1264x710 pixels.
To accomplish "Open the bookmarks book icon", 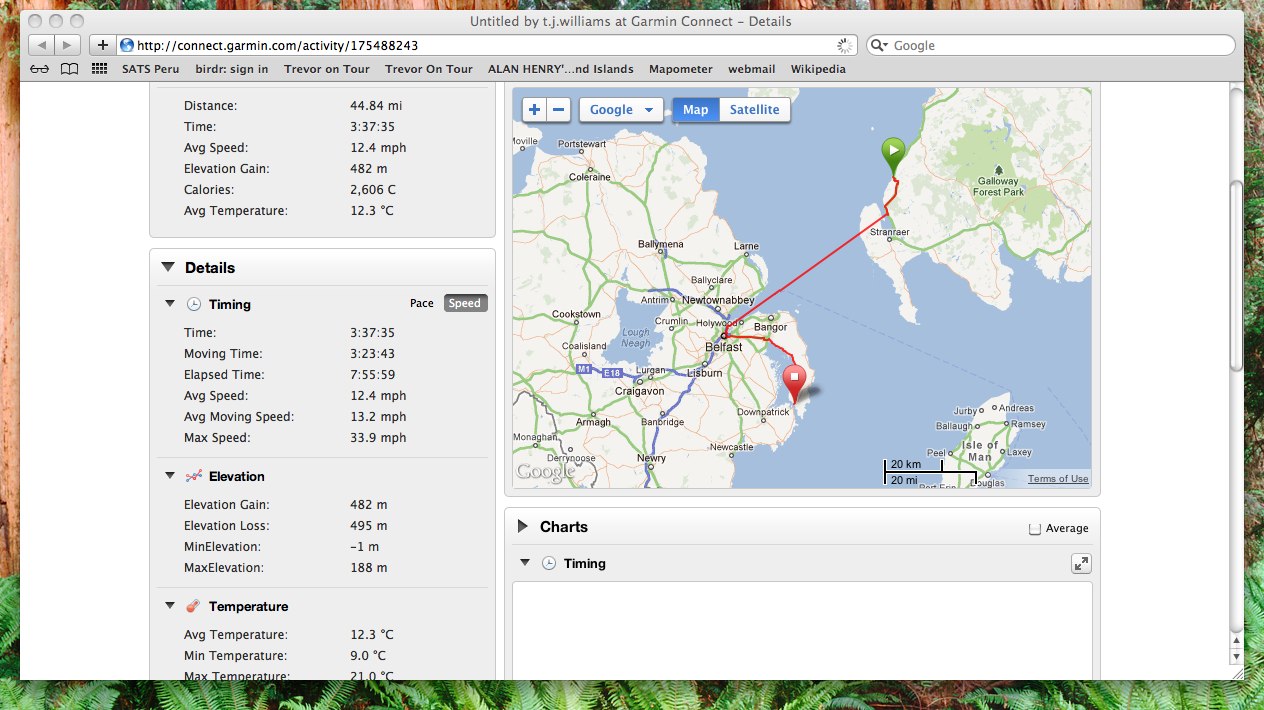I will [x=69, y=69].
